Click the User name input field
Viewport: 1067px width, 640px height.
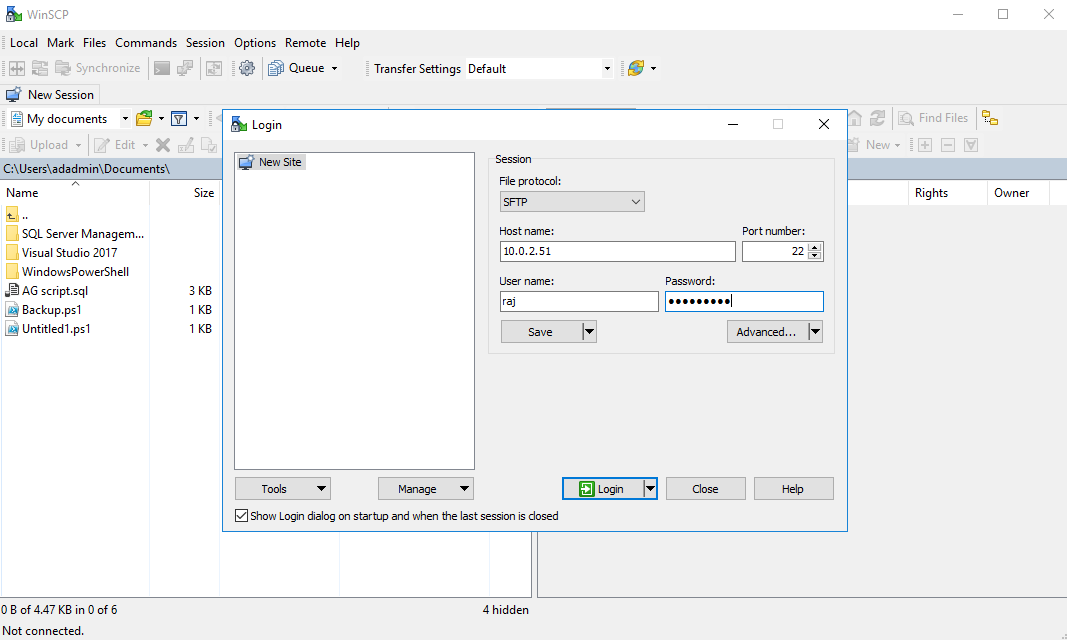pos(579,301)
